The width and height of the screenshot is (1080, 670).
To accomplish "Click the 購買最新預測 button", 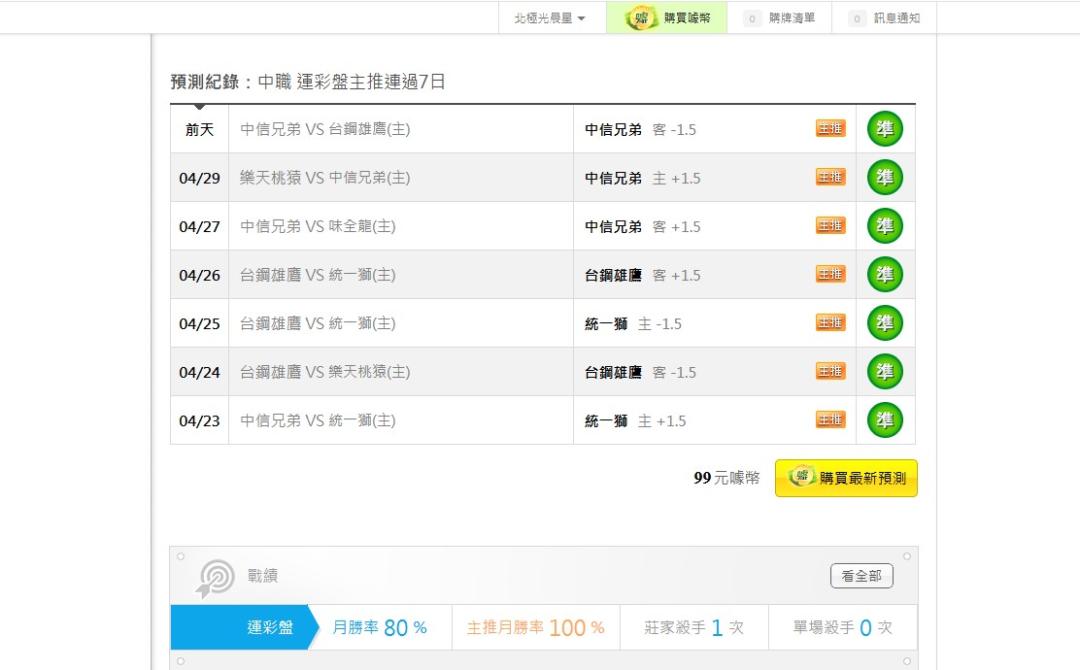I will [x=846, y=478].
